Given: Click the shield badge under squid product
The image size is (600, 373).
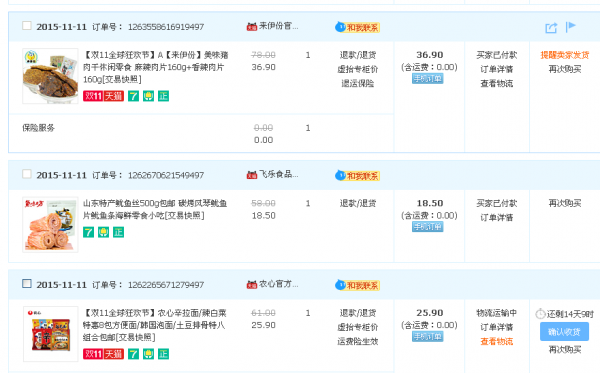Looking at the screenshot, I should point(103,232).
